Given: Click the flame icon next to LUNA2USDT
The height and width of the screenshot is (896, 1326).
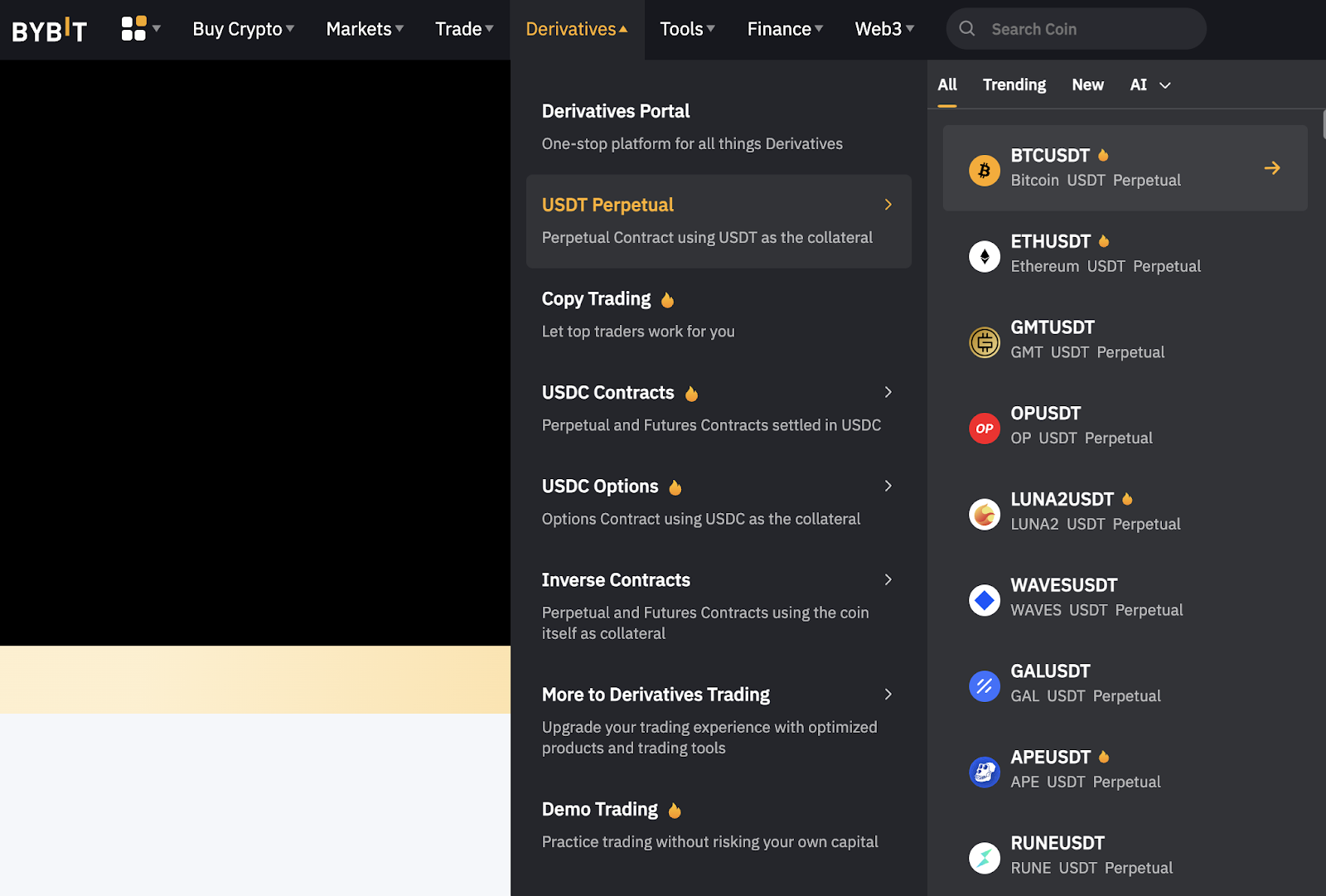Looking at the screenshot, I should click(1127, 499).
